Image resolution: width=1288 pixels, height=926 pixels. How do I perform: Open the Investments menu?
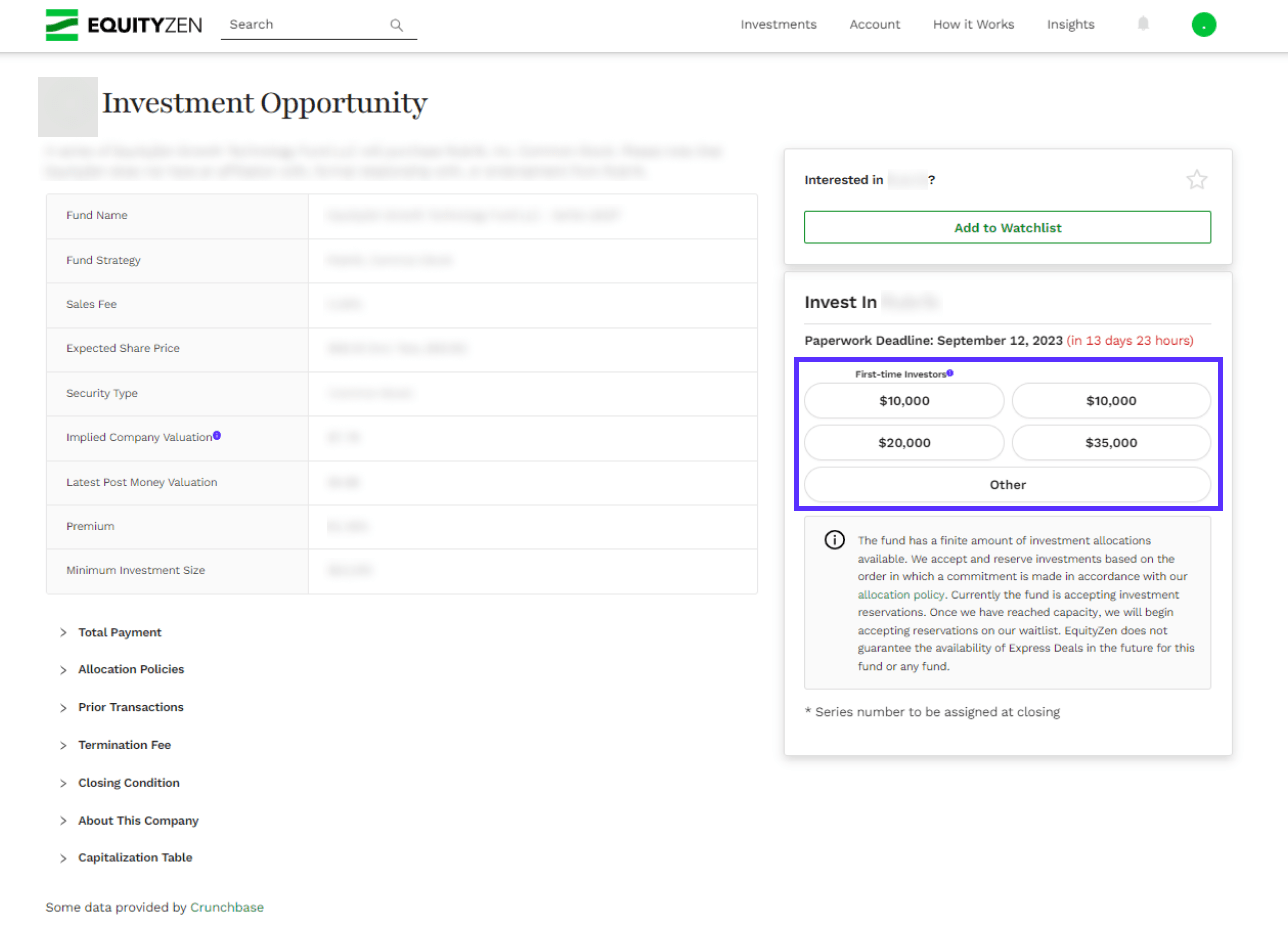tap(778, 25)
